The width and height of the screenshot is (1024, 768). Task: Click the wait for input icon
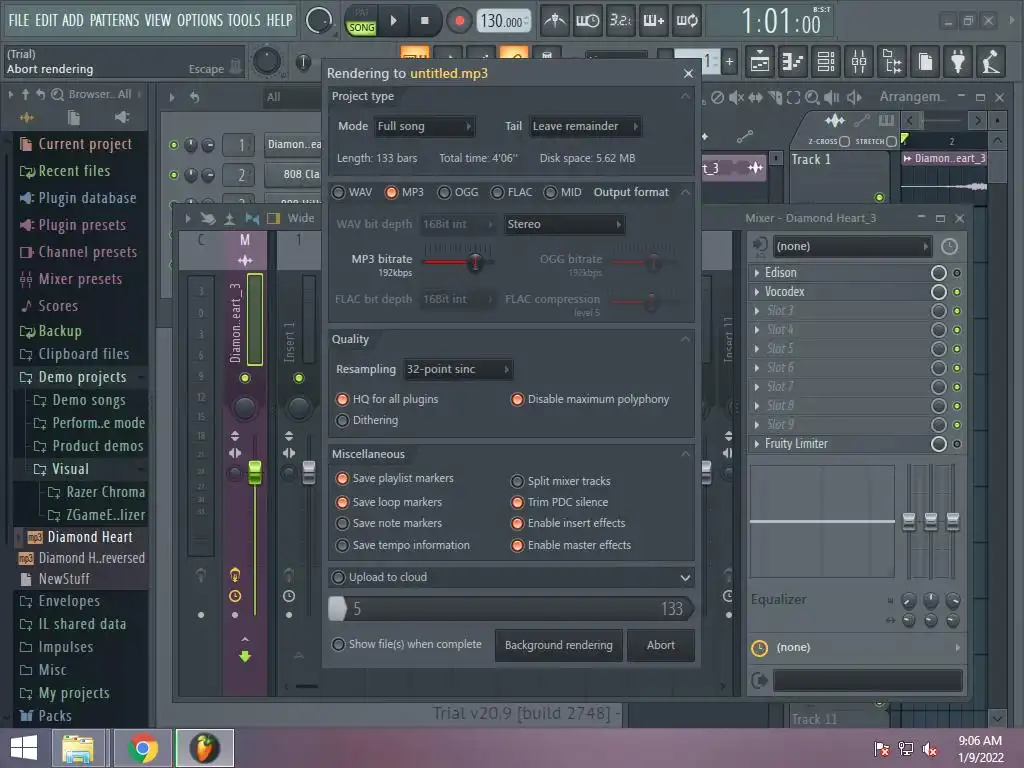tap(587, 21)
